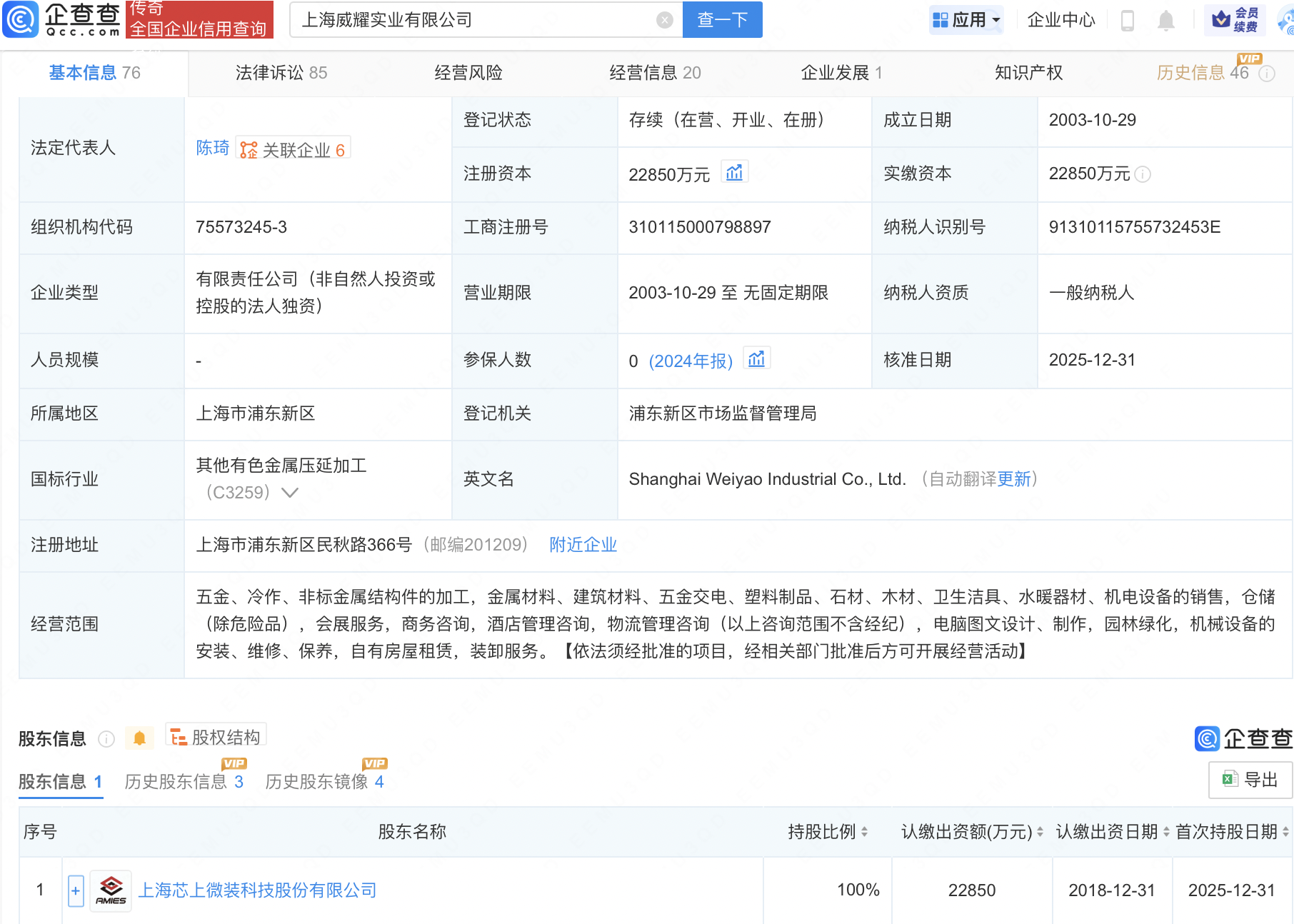Open notifications via the top bell icon
1294x924 pixels.
[x=1166, y=19]
